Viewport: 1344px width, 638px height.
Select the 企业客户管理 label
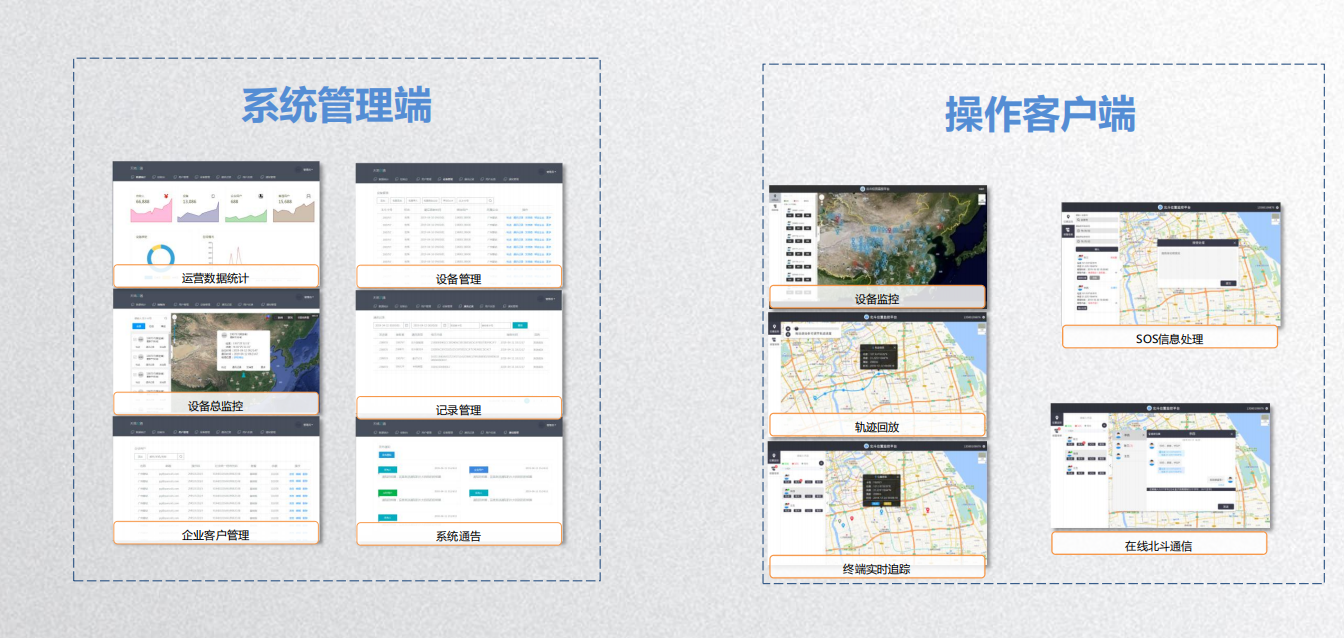[x=215, y=534]
